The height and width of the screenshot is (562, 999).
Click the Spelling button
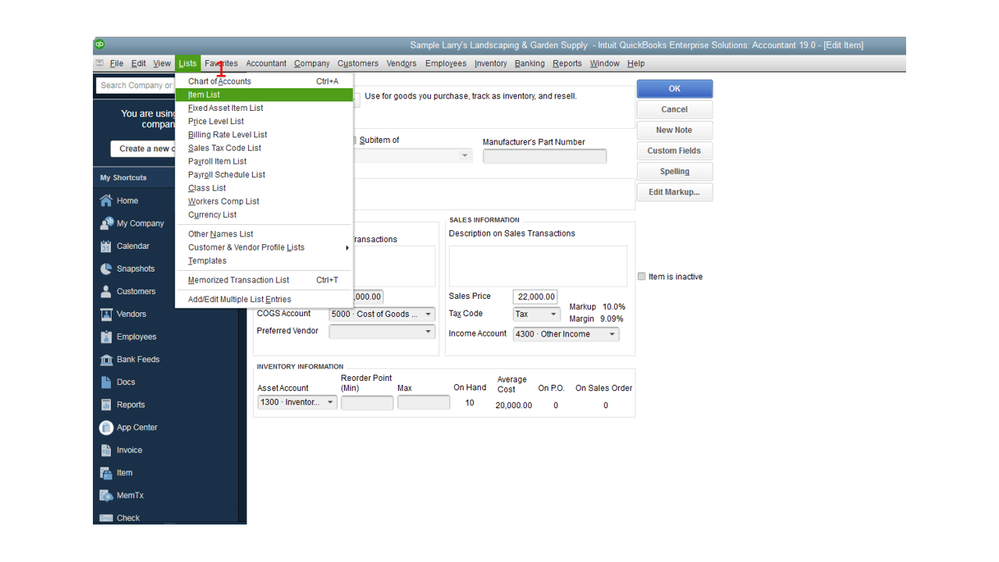coord(675,171)
